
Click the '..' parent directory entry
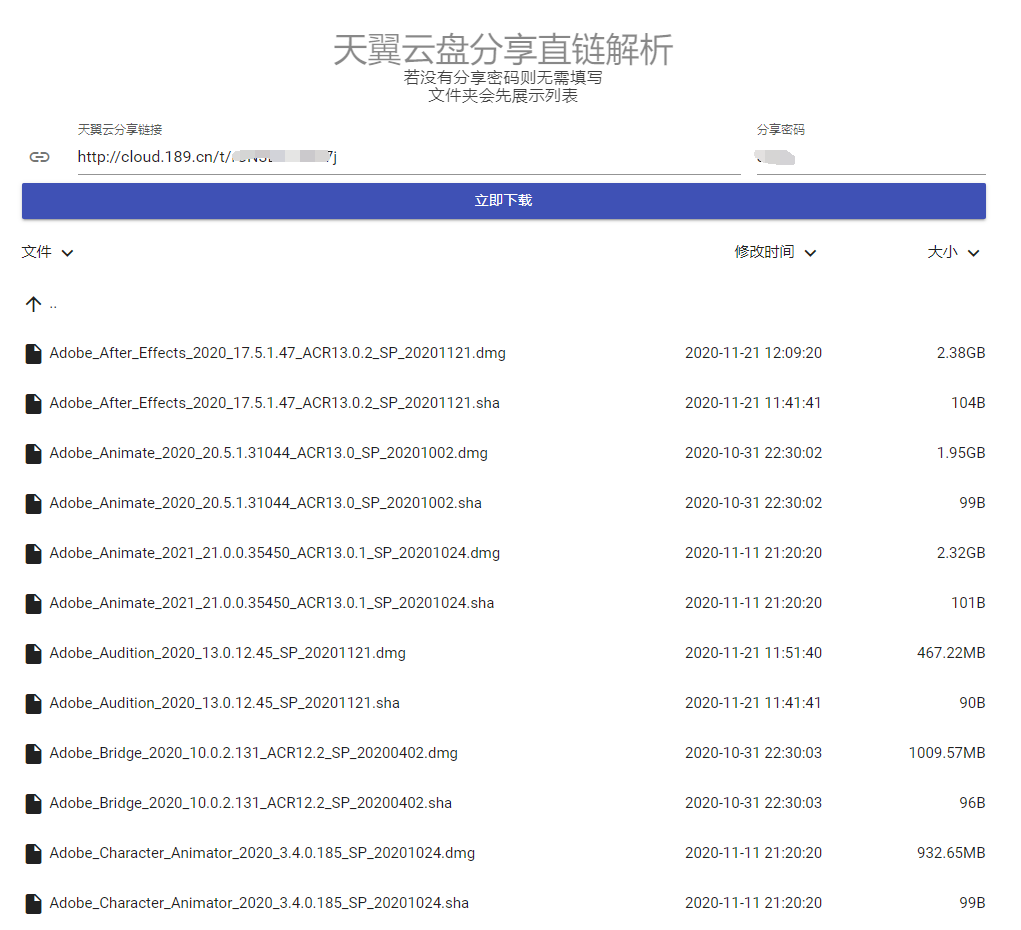(x=53, y=305)
